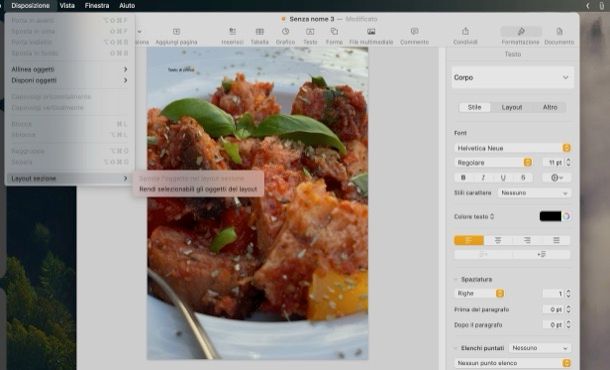Click the Aggiungi pagina toolbar icon
Screen dimensions: 610x370
tap(176, 32)
